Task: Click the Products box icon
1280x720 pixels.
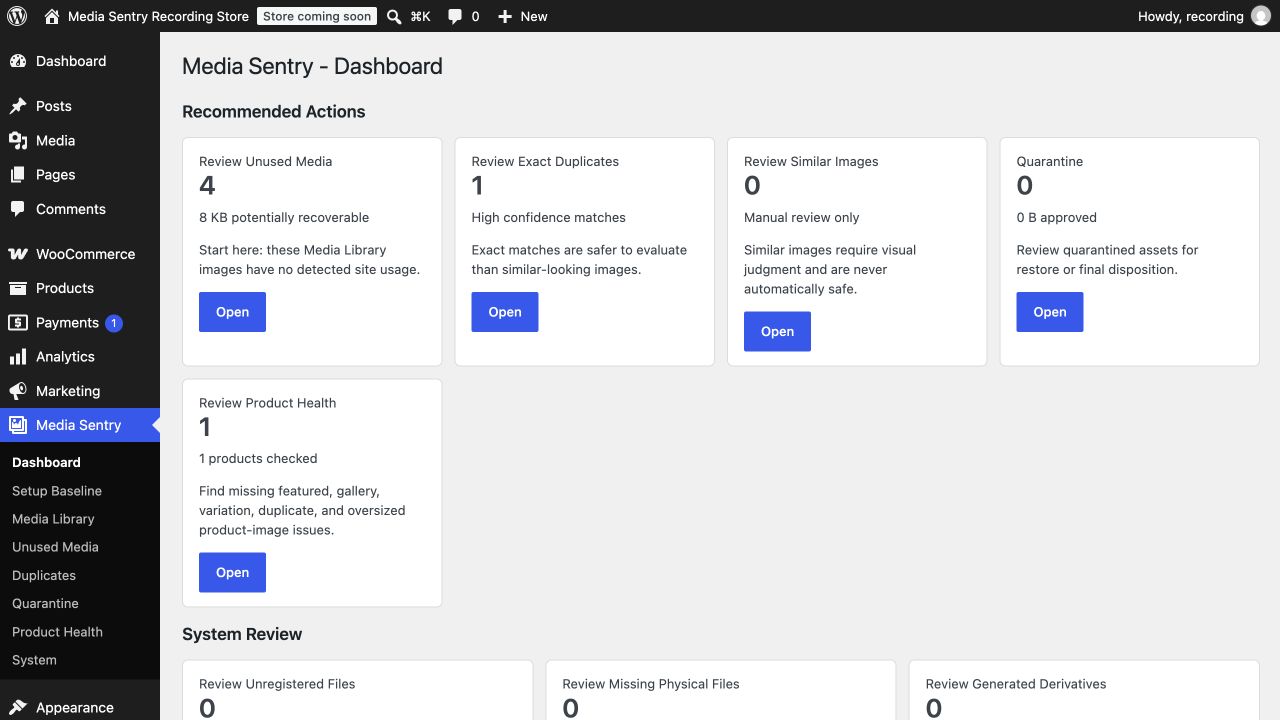Action: [x=18, y=288]
